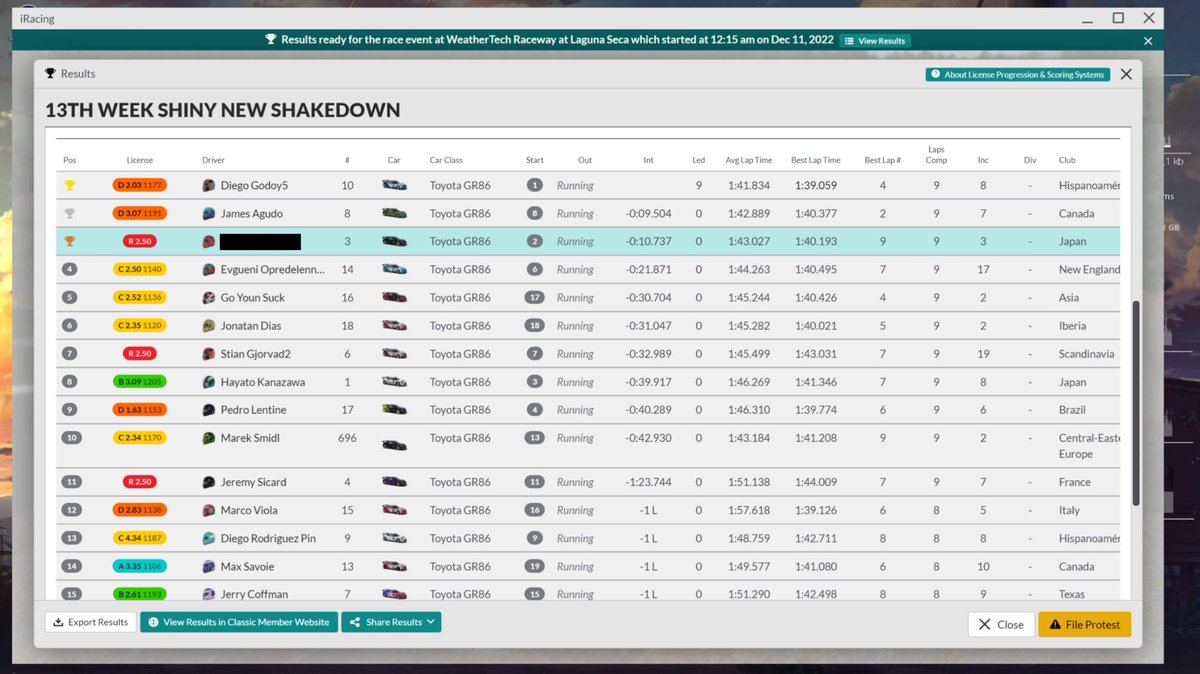Screen dimensions: 1200x674
Task: Click license badge B 3.09 1205
Action: pyautogui.click(x=140, y=381)
